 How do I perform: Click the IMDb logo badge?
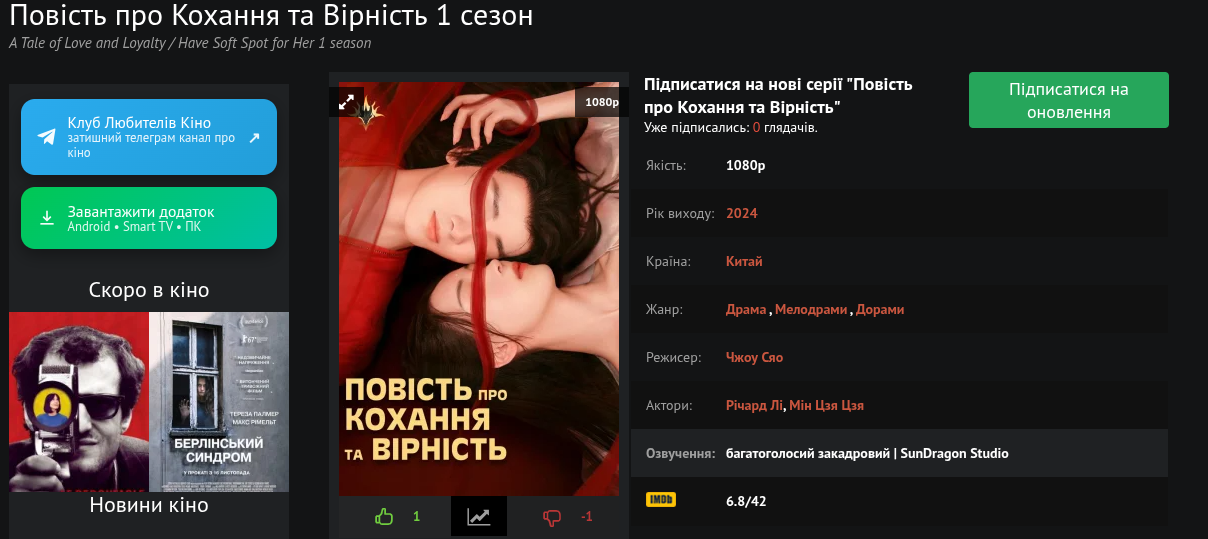point(660,500)
